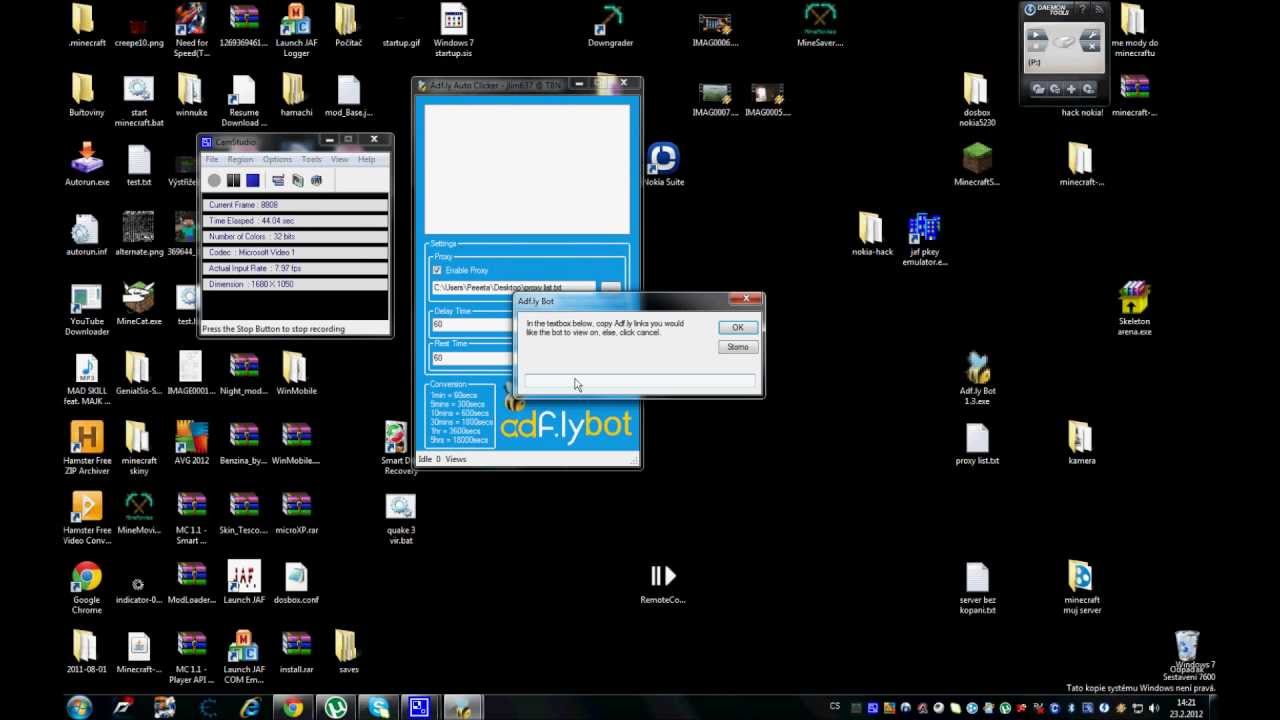
Task: Select the Need for Speed desktop shortcut
Action: click(191, 31)
